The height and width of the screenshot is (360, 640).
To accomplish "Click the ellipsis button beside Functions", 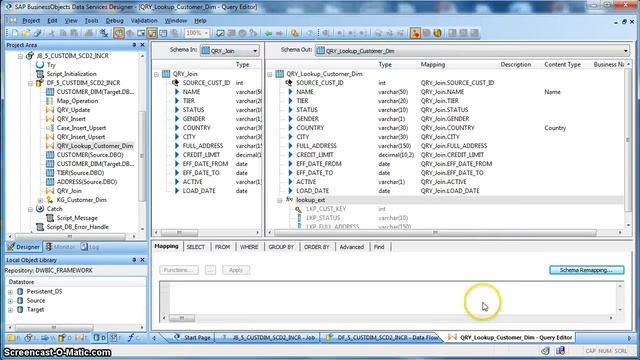I will [x=210, y=270].
